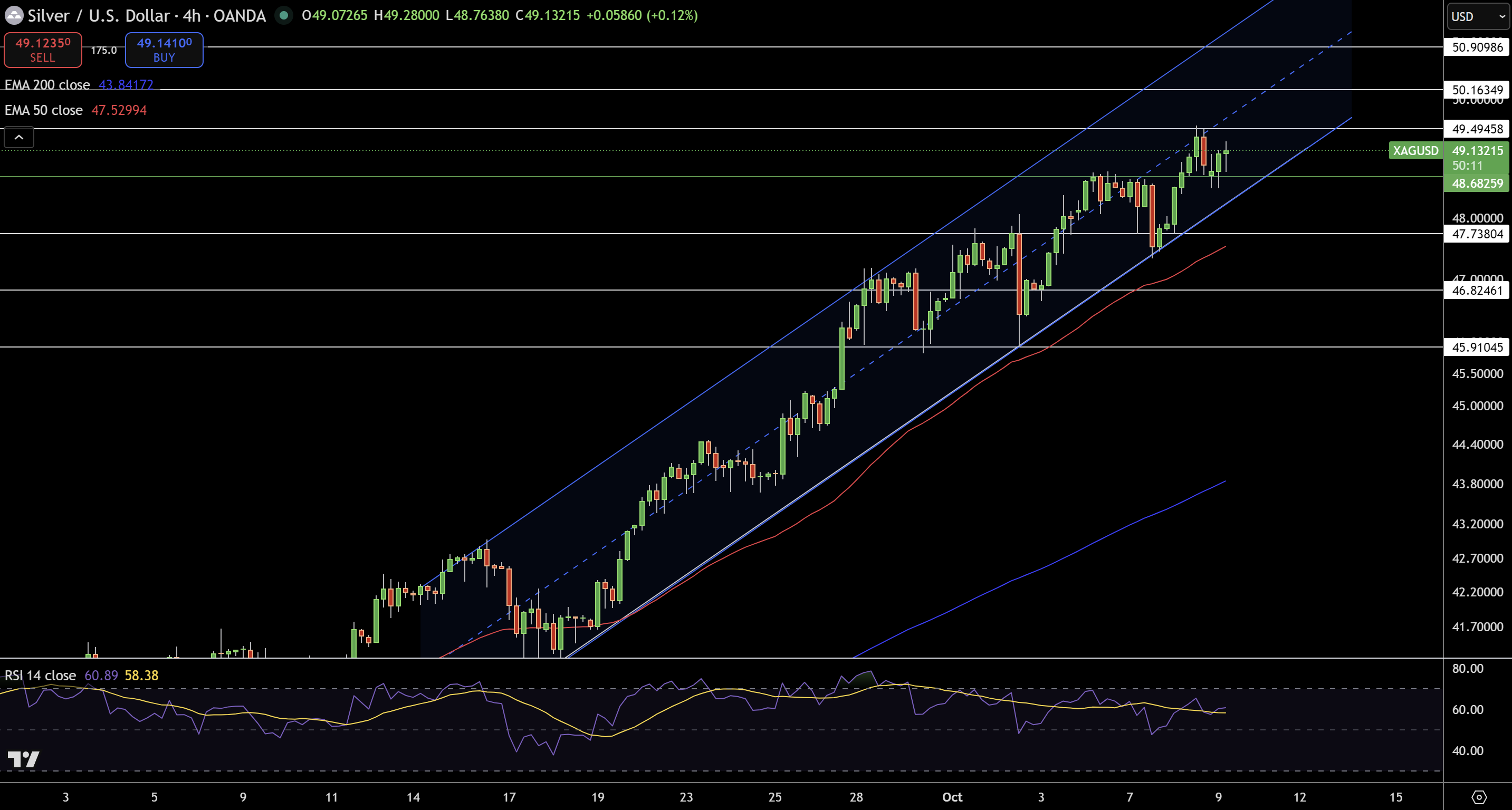Click the 175.0 spread value
Screen dimensions: 1512x810
[x=103, y=51]
